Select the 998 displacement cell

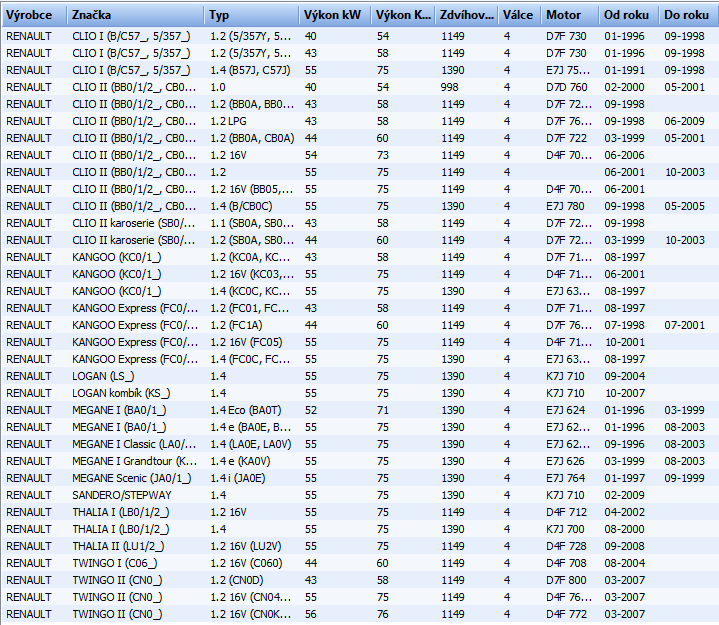[449, 87]
